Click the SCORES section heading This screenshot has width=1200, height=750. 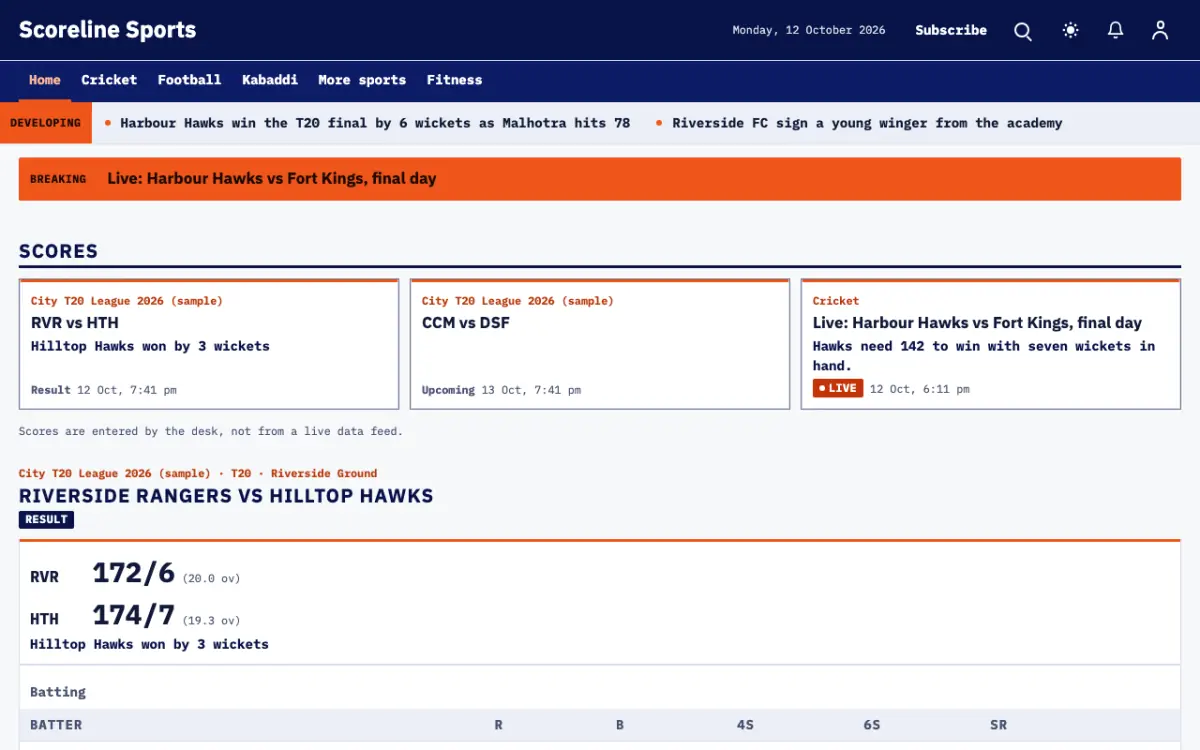click(x=59, y=251)
